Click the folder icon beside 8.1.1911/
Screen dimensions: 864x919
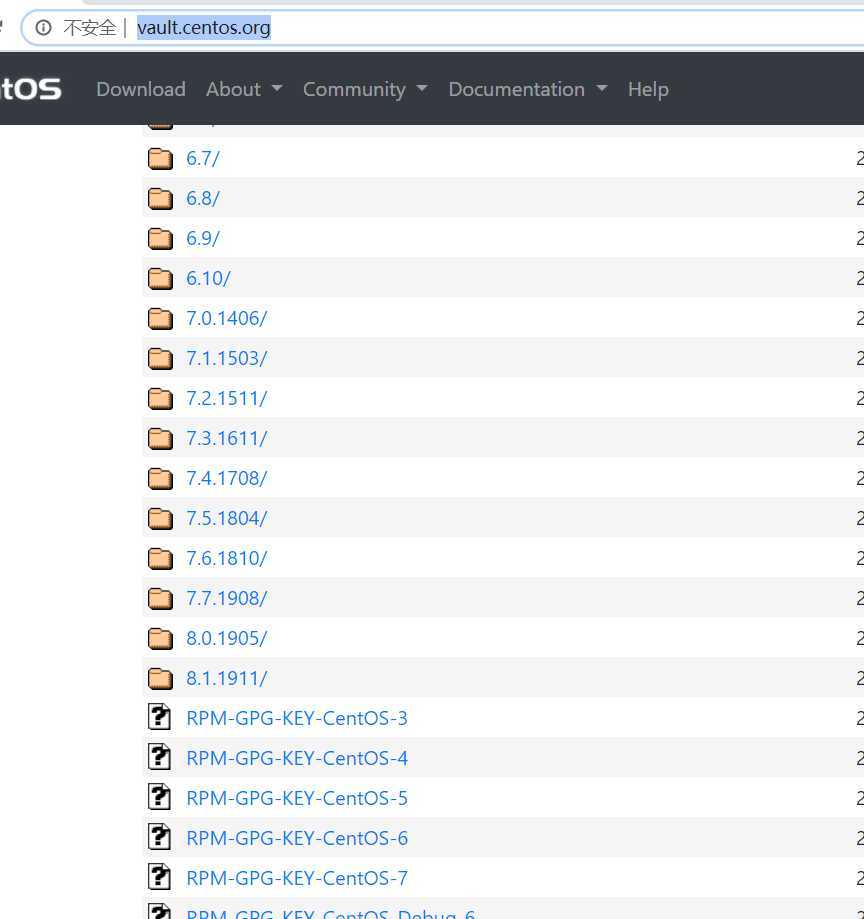(160, 679)
